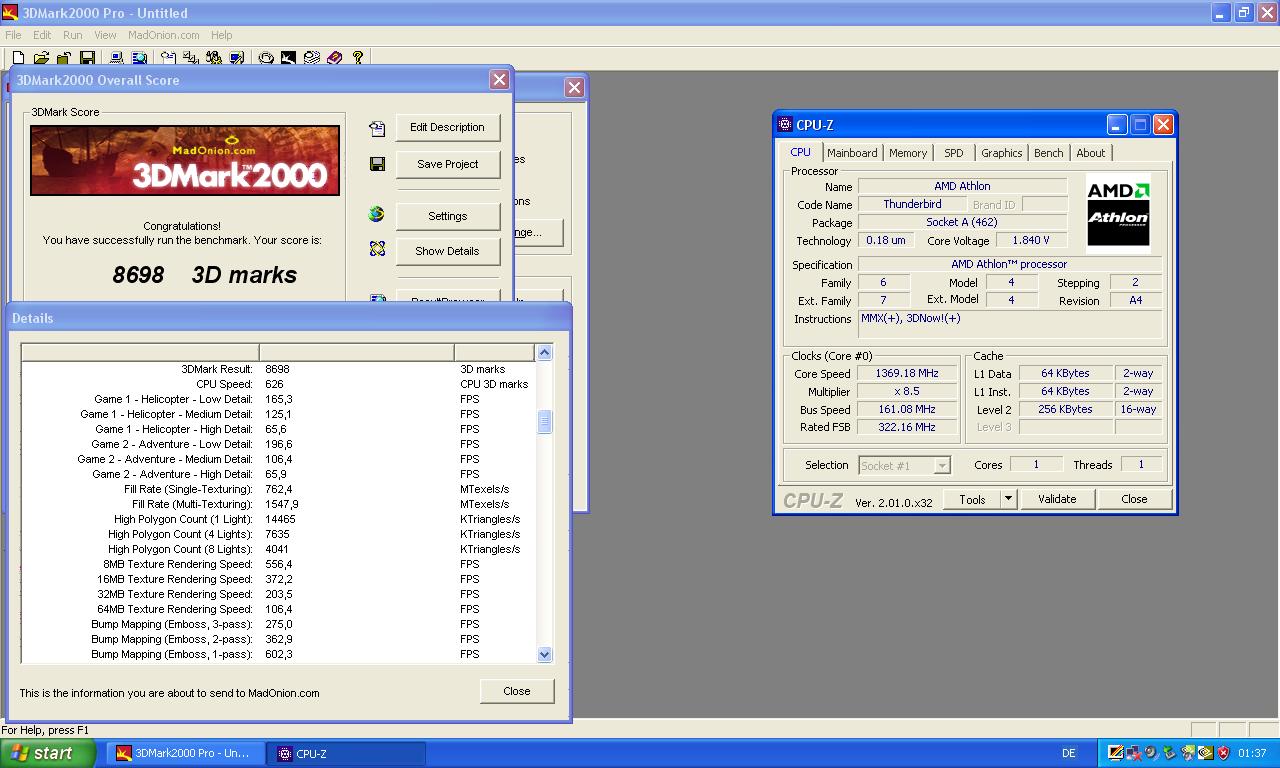The image size is (1280, 768).
Task: Switch to the About tab in CPU-Z
Action: point(1090,153)
